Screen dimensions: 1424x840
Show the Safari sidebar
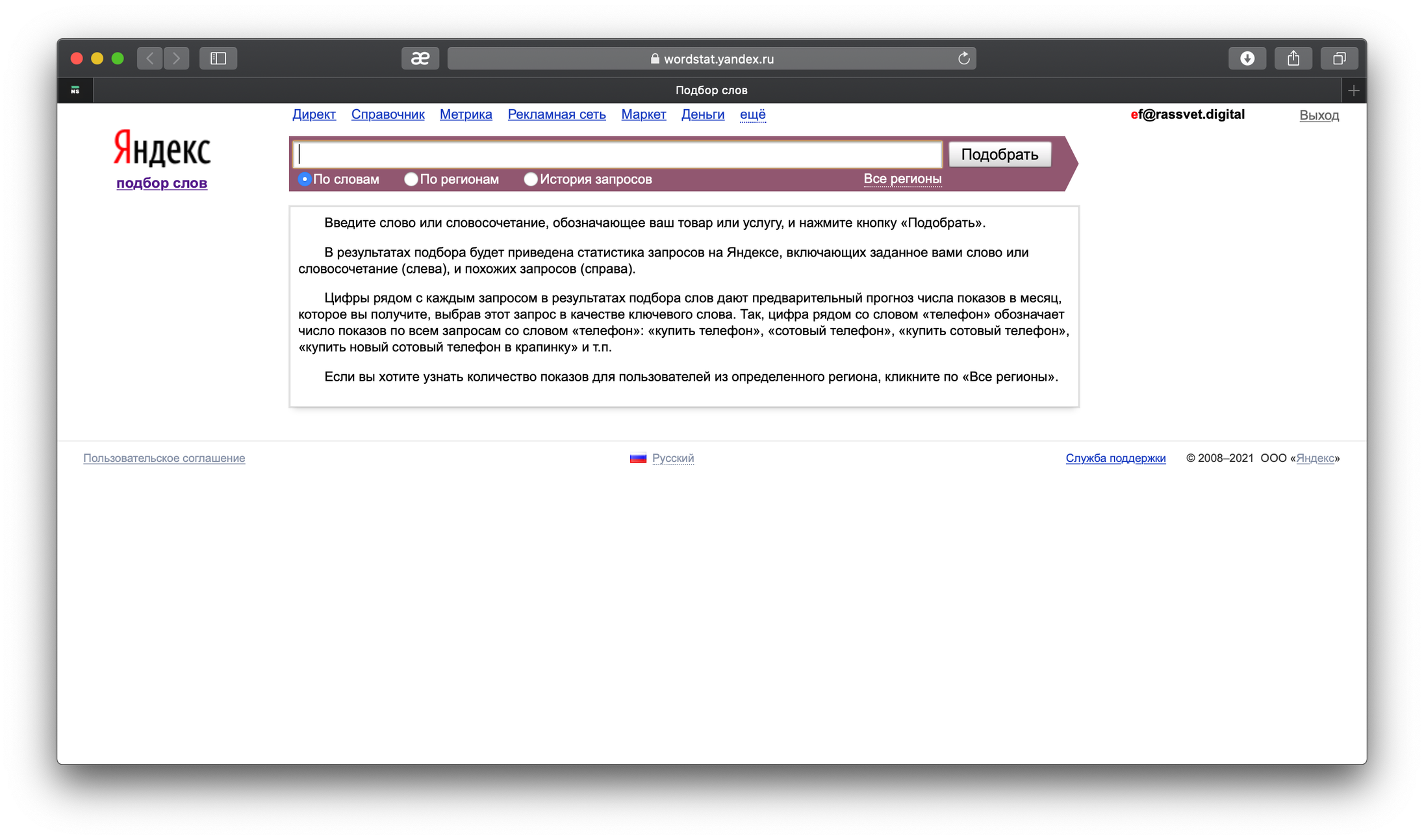coord(218,58)
